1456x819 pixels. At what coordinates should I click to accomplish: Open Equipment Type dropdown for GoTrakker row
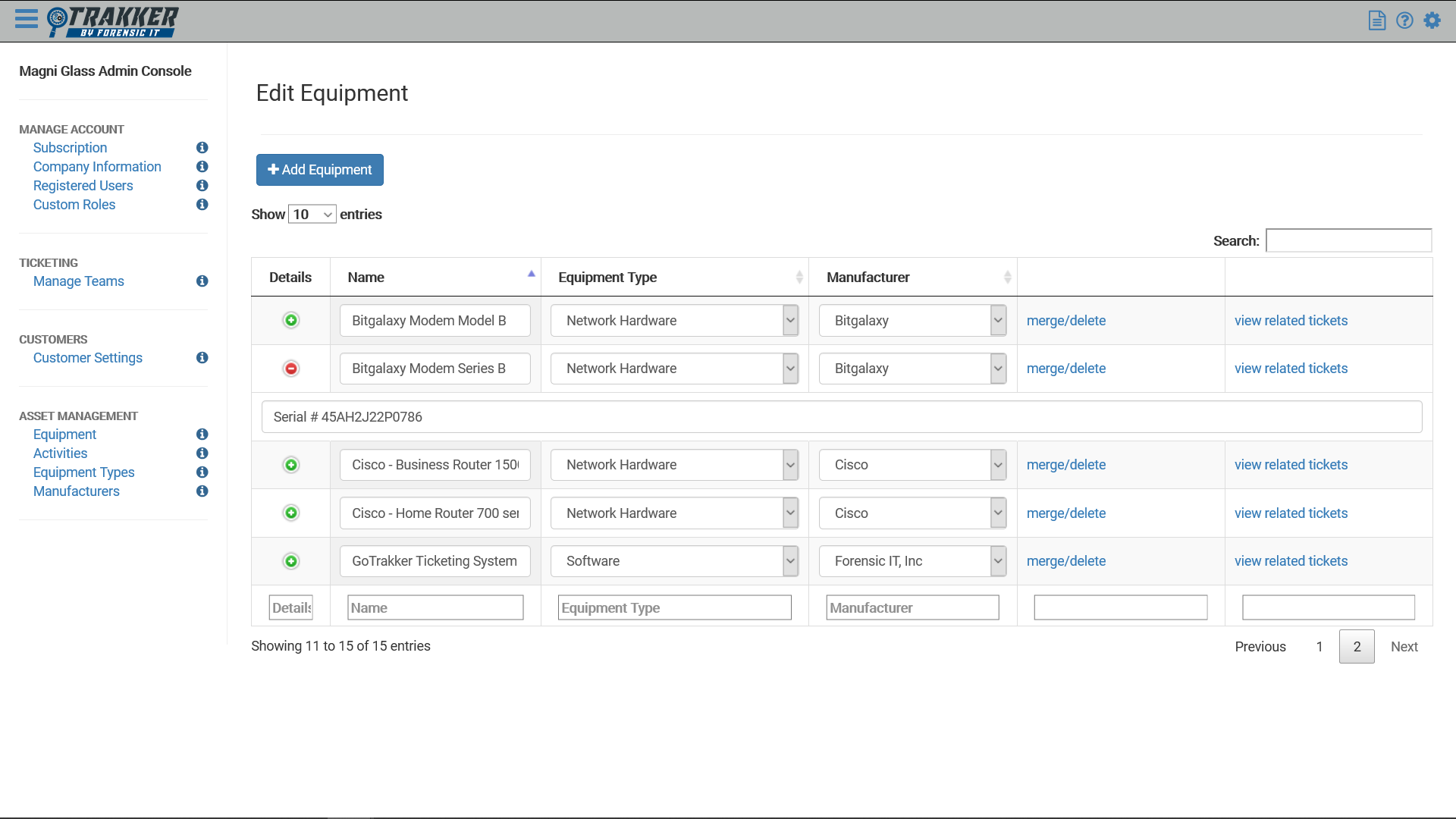point(673,561)
